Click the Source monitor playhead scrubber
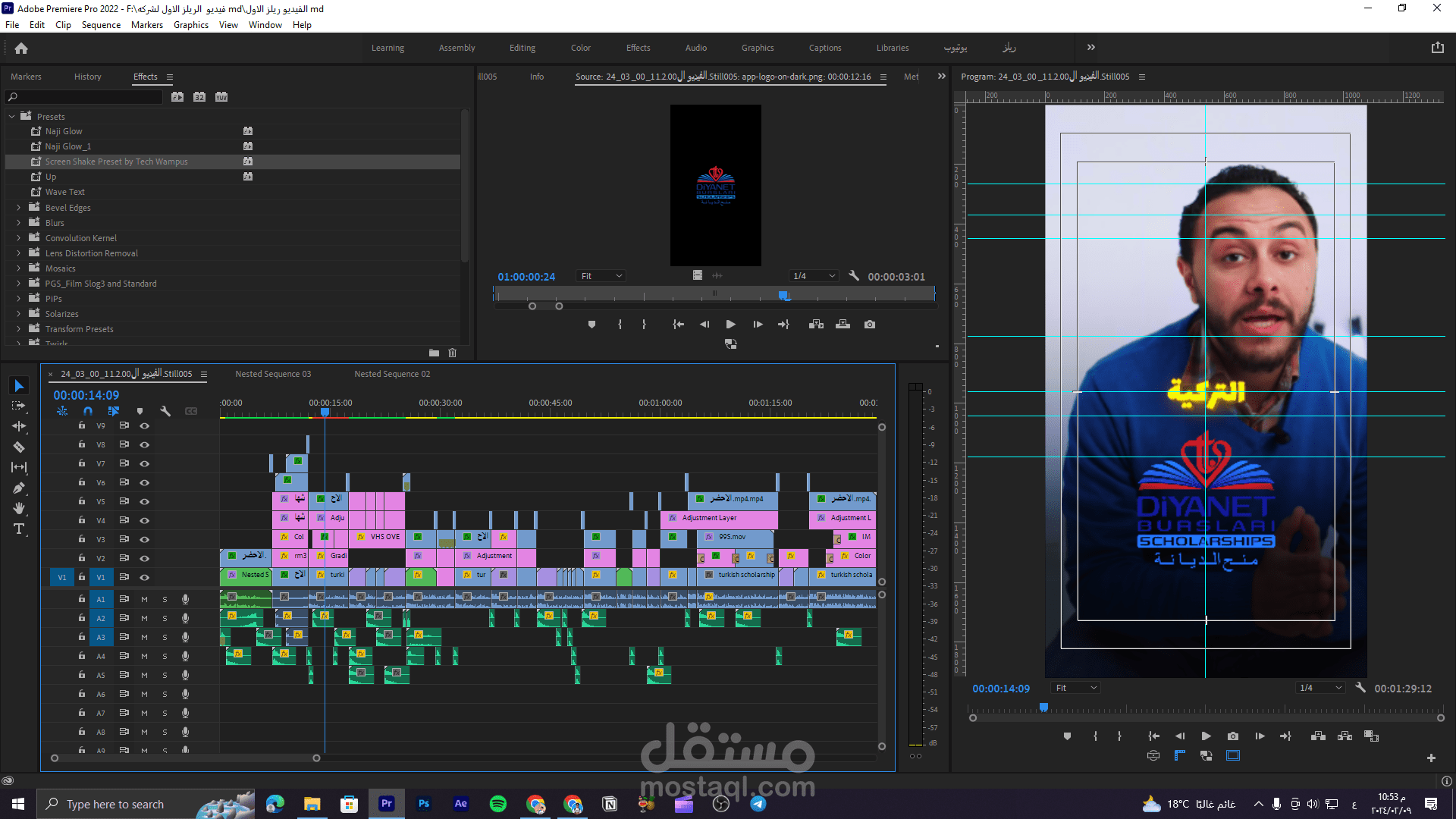This screenshot has height=819, width=1456. (x=784, y=295)
